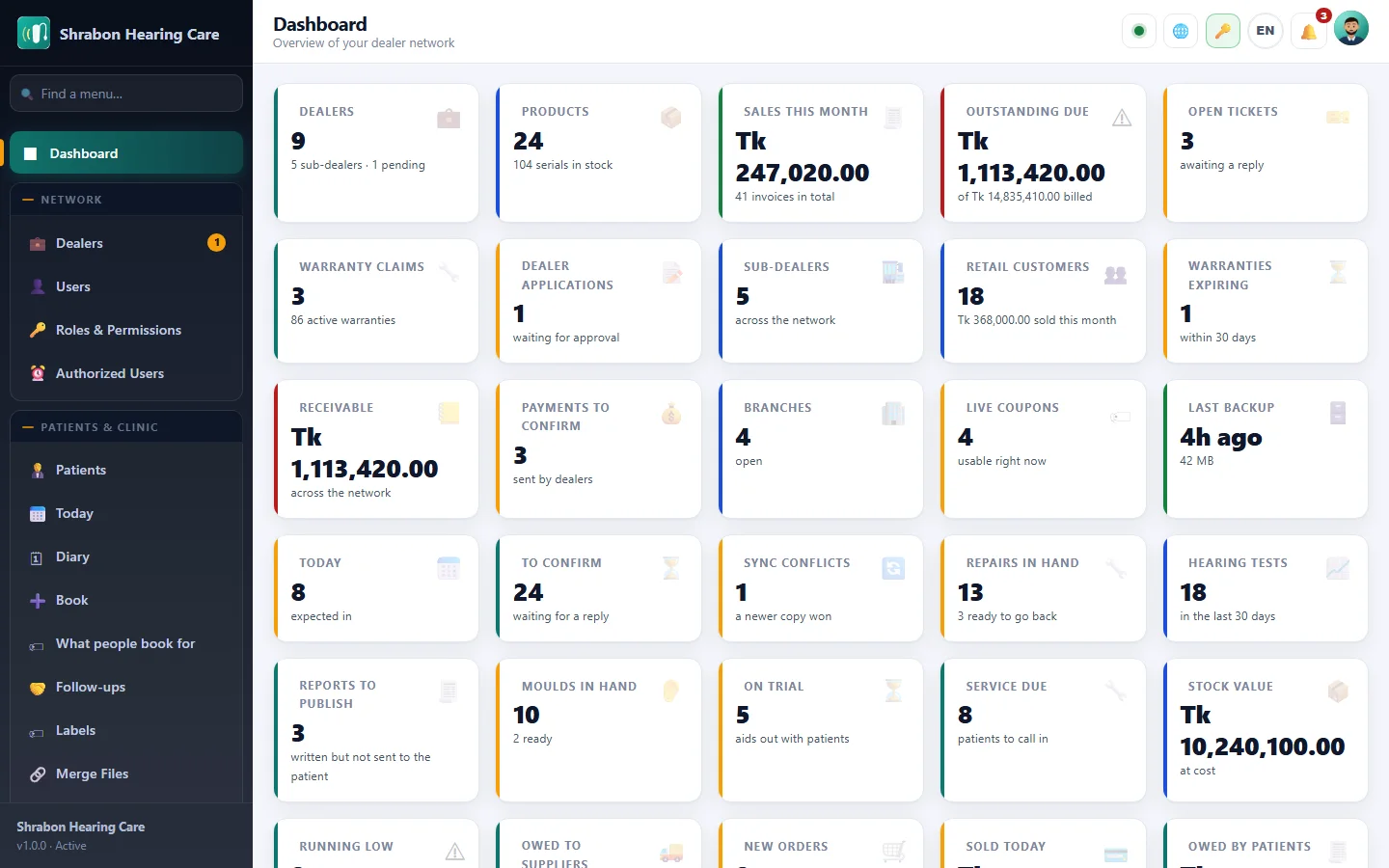The height and width of the screenshot is (868, 1389).
Task: Click the golden key icon button
Action: [1223, 31]
